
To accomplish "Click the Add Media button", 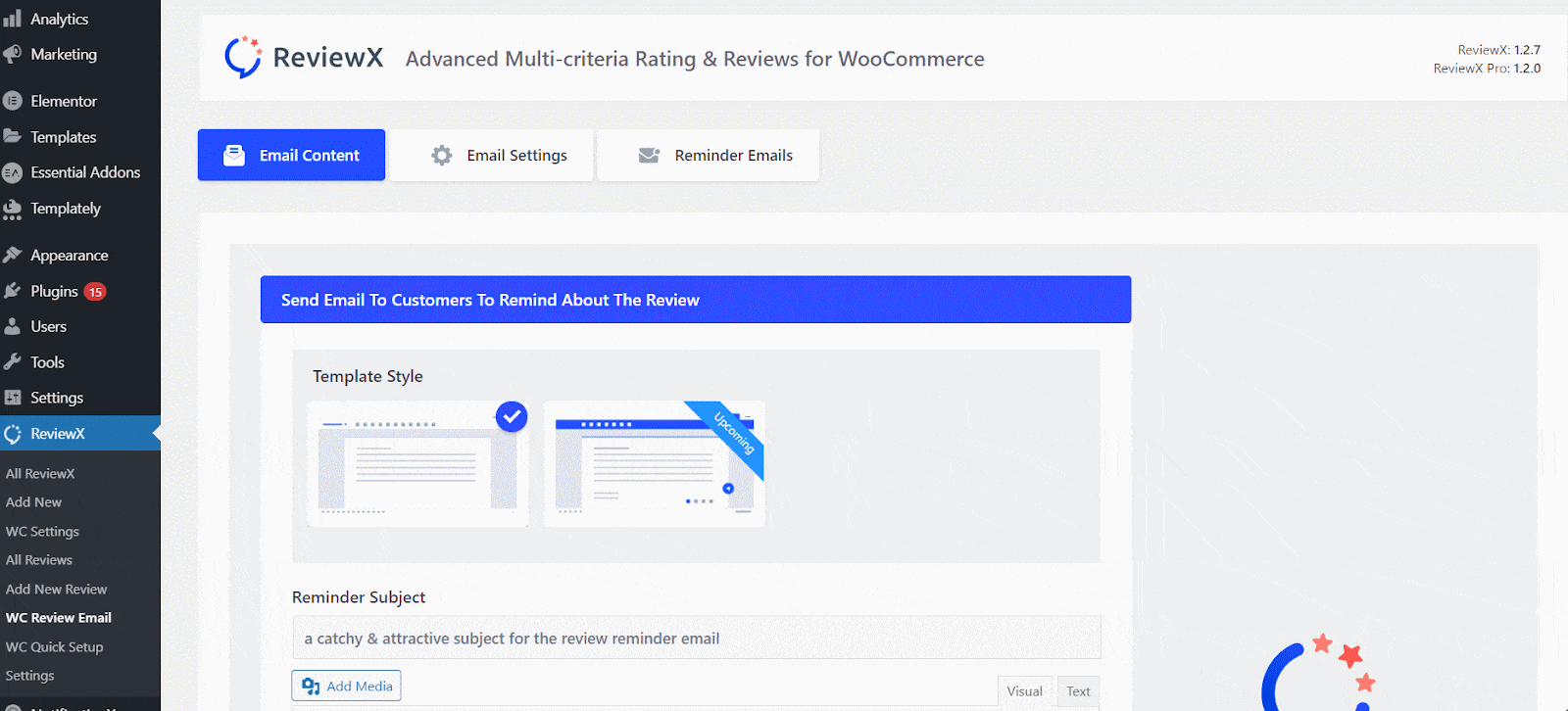I will click(346, 686).
